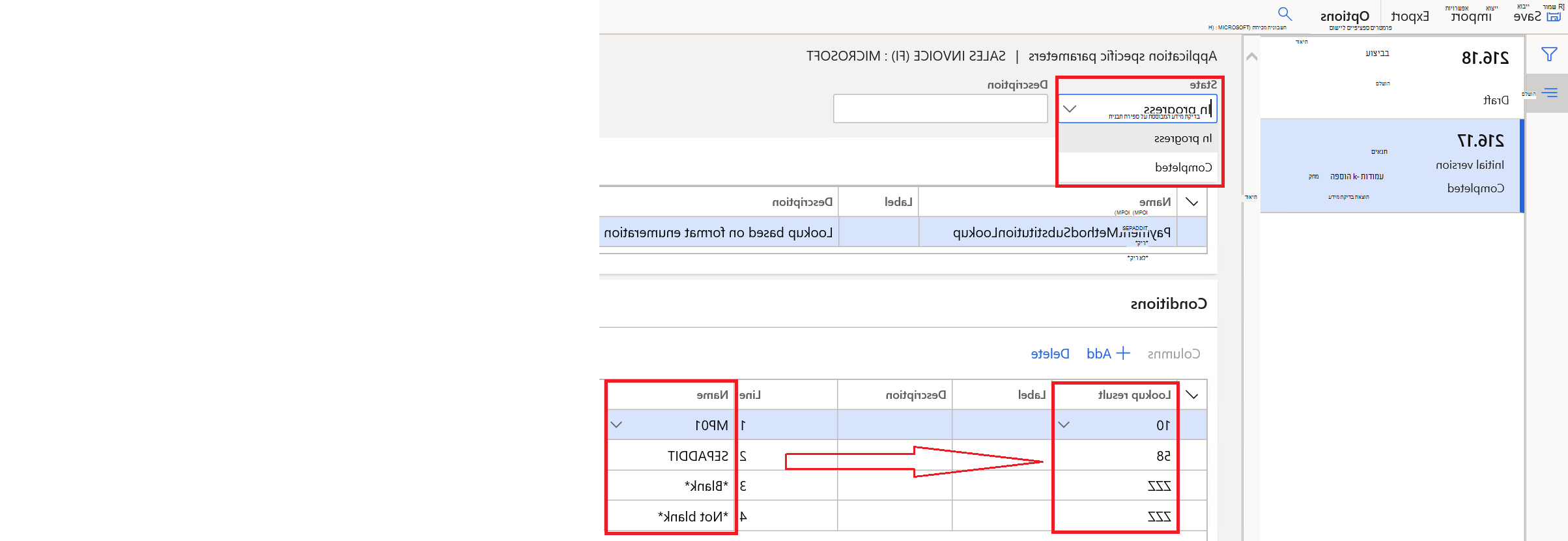Click the plus icon beside Add
Image resolution: width=1568 pixels, height=541 pixels.
[1123, 353]
